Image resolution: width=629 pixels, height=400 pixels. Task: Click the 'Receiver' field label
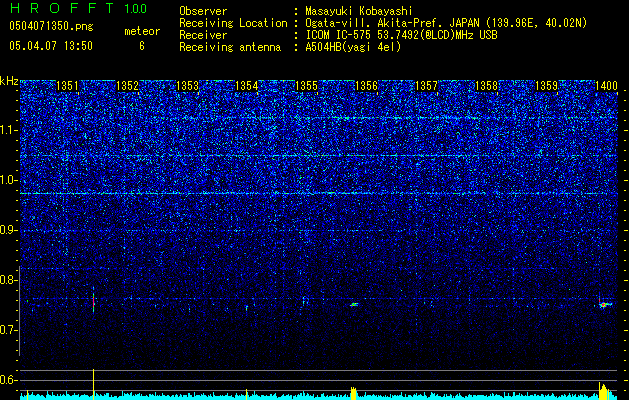[203, 35]
